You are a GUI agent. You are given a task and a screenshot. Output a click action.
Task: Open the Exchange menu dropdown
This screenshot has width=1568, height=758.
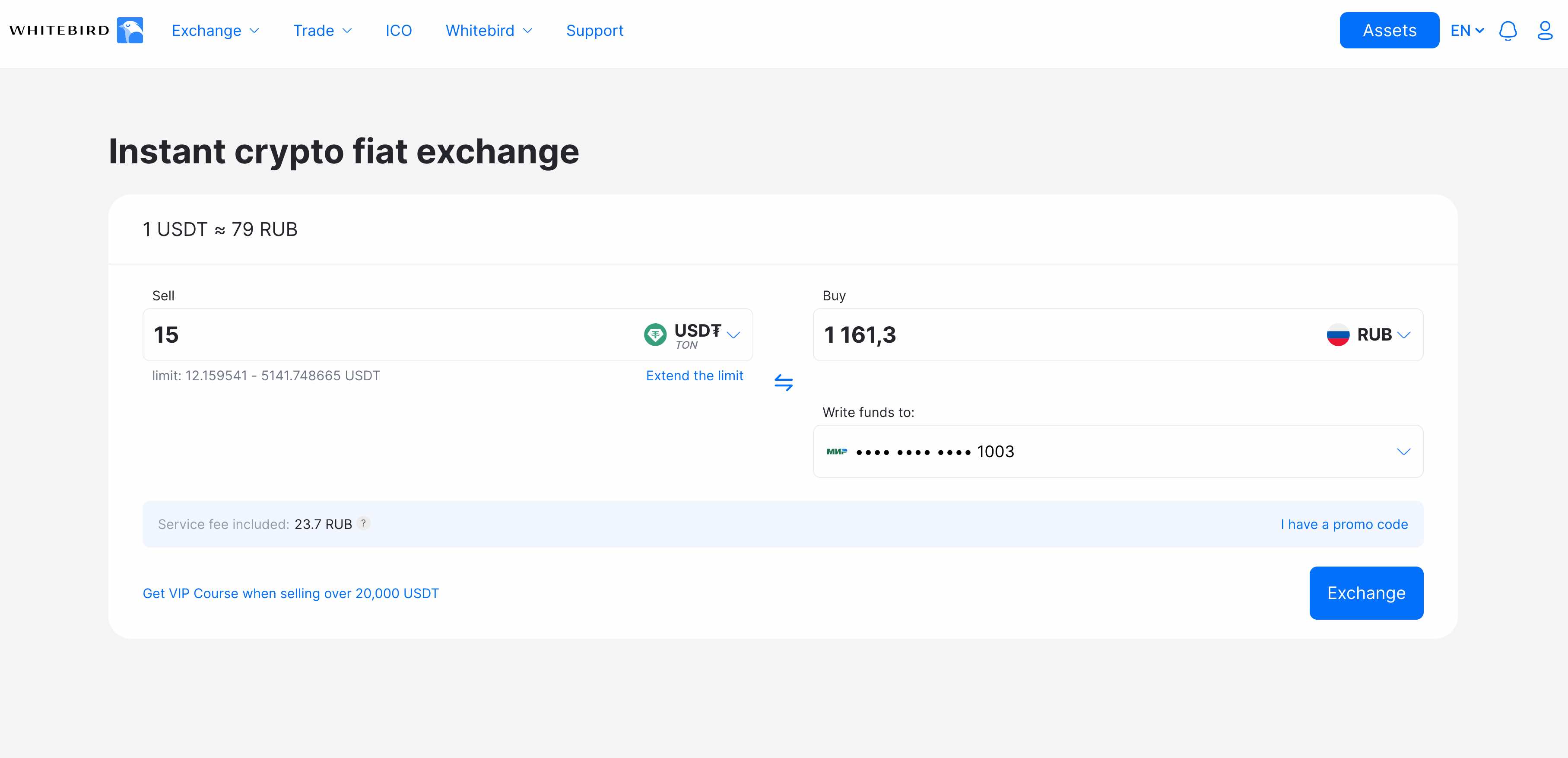tap(216, 30)
